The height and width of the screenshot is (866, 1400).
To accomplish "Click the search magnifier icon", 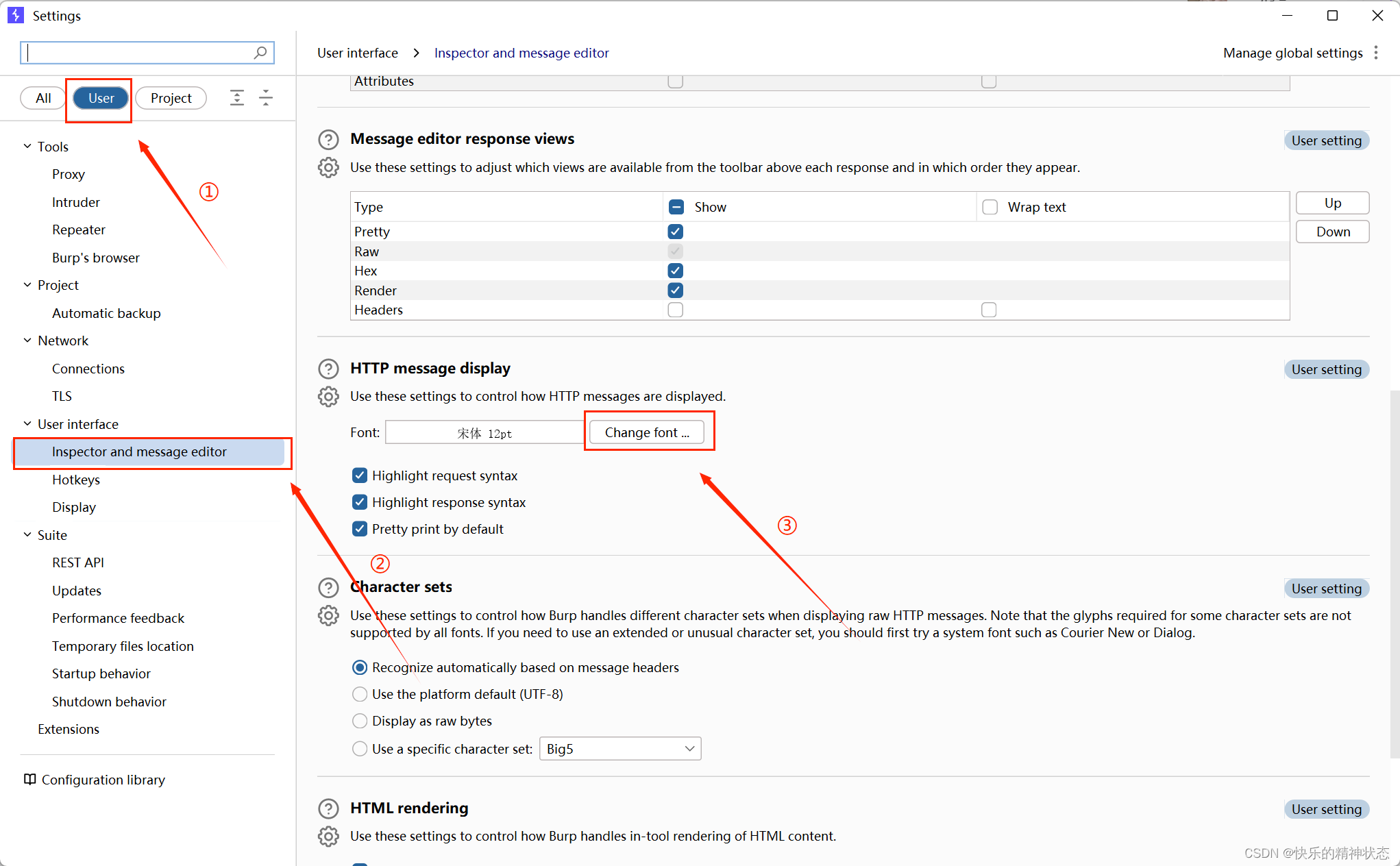I will pos(260,53).
